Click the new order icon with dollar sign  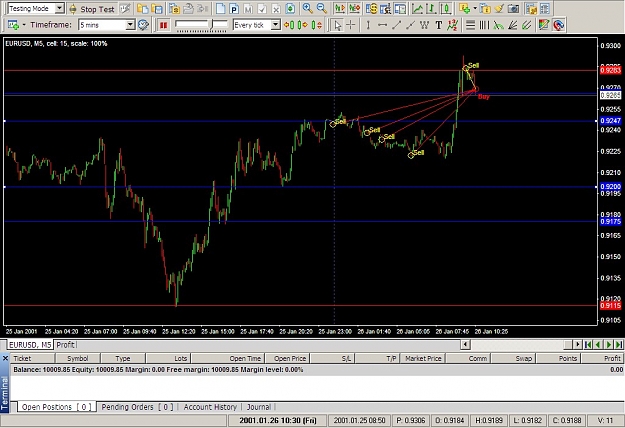coord(372,8)
